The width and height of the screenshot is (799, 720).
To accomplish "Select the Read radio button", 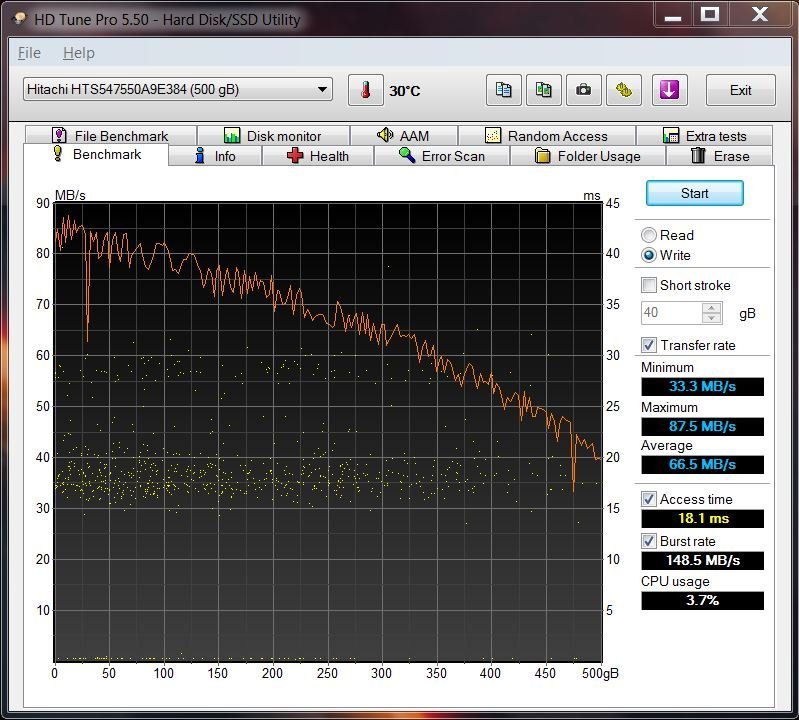I will (650, 235).
